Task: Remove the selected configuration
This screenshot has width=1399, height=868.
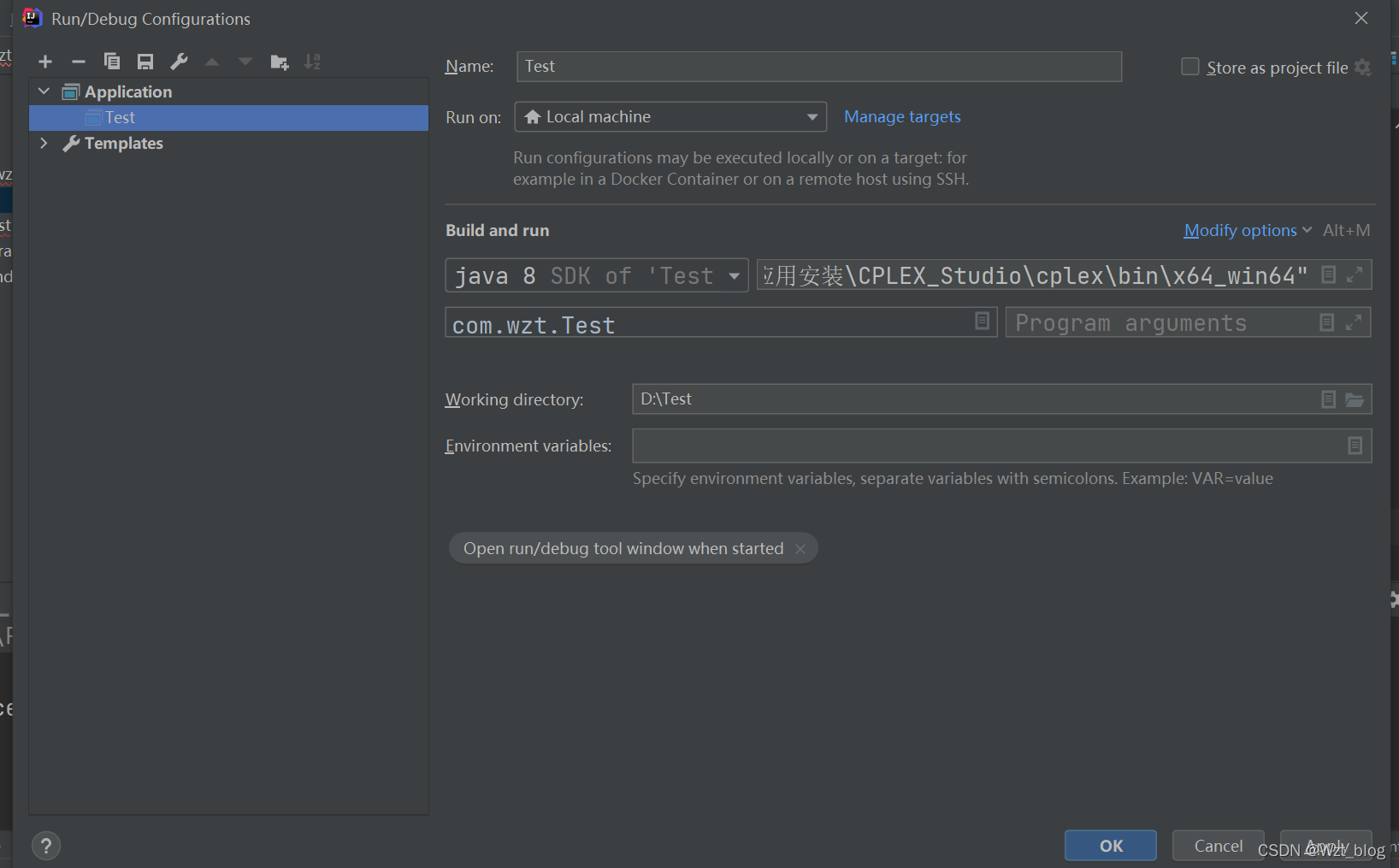Action: [x=79, y=62]
